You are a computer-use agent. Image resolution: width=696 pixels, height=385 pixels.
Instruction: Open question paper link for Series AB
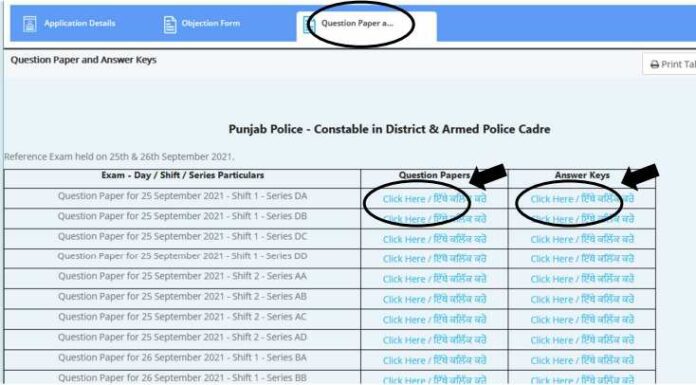[x=434, y=300]
